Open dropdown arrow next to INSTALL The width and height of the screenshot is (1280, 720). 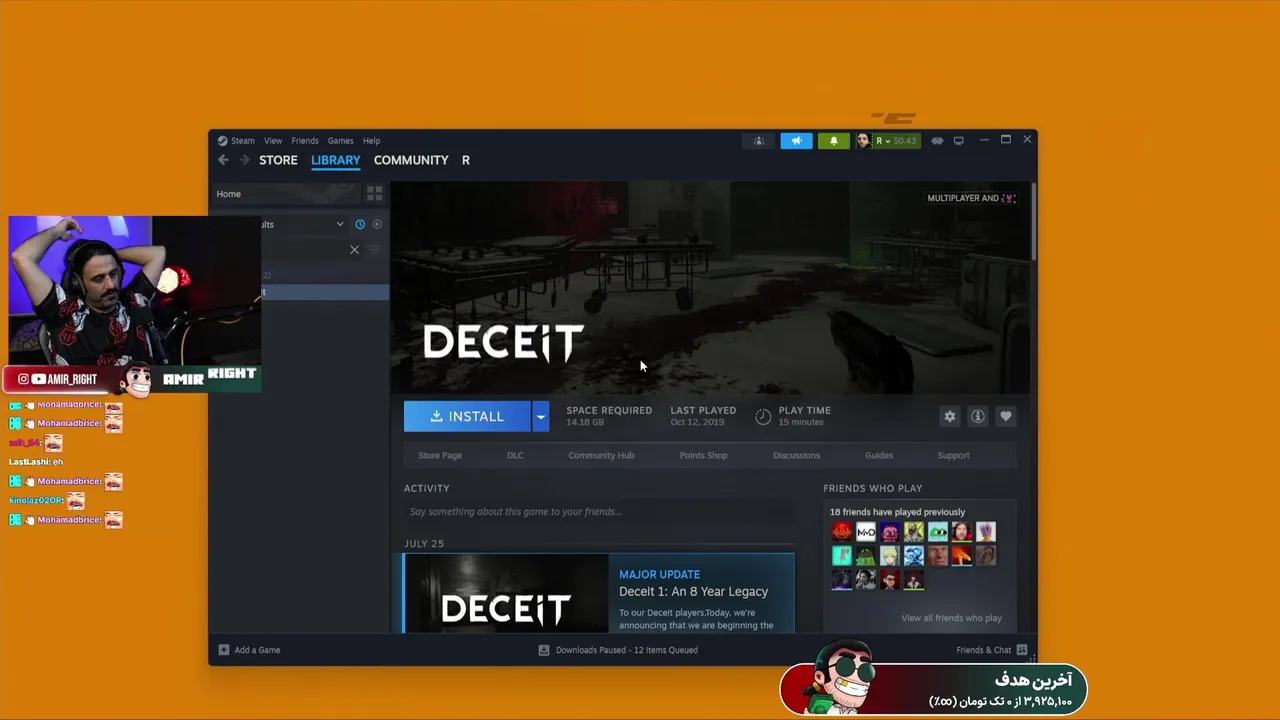(x=540, y=416)
